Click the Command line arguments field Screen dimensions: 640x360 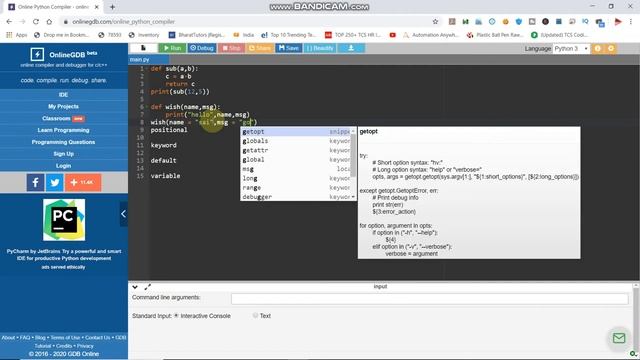(429, 299)
